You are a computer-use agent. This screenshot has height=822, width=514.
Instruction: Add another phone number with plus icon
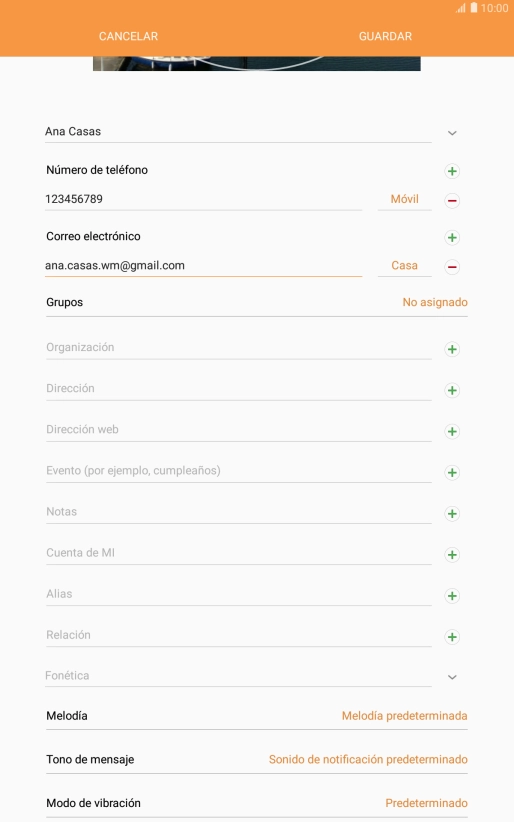pyautogui.click(x=452, y=171)
